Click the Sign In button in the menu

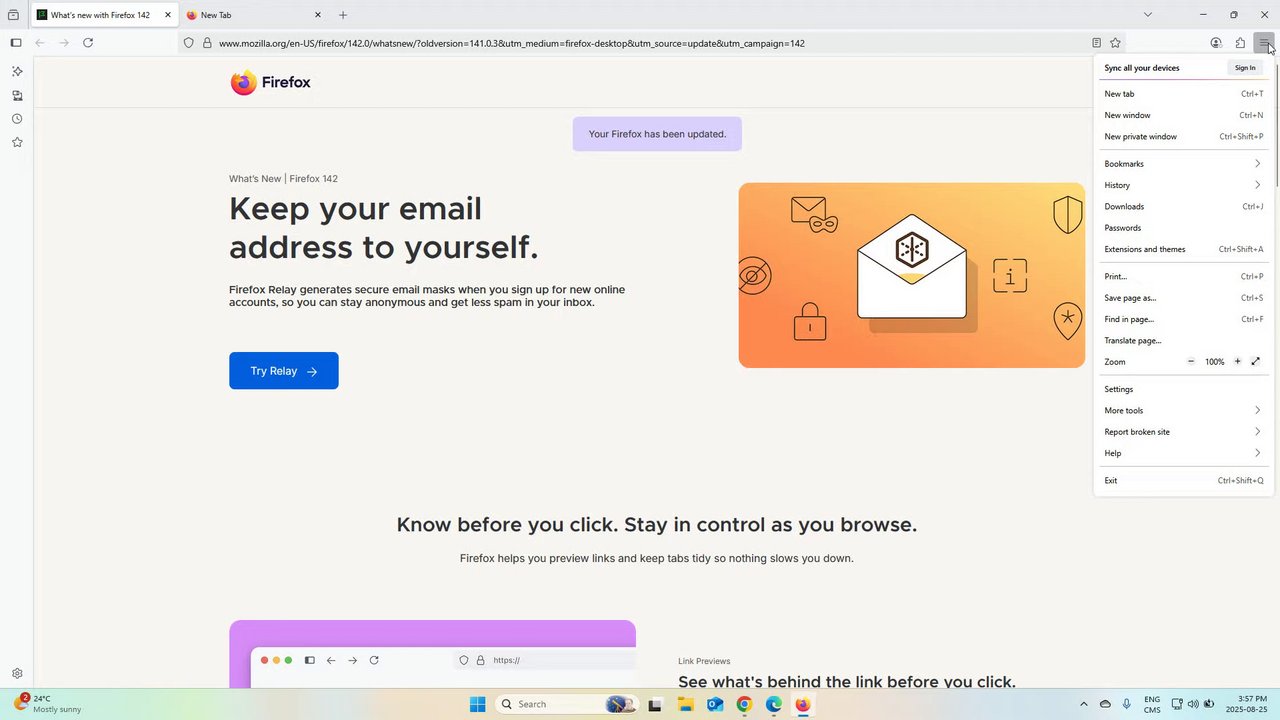pyautogui.click(x=1245, y=68)
